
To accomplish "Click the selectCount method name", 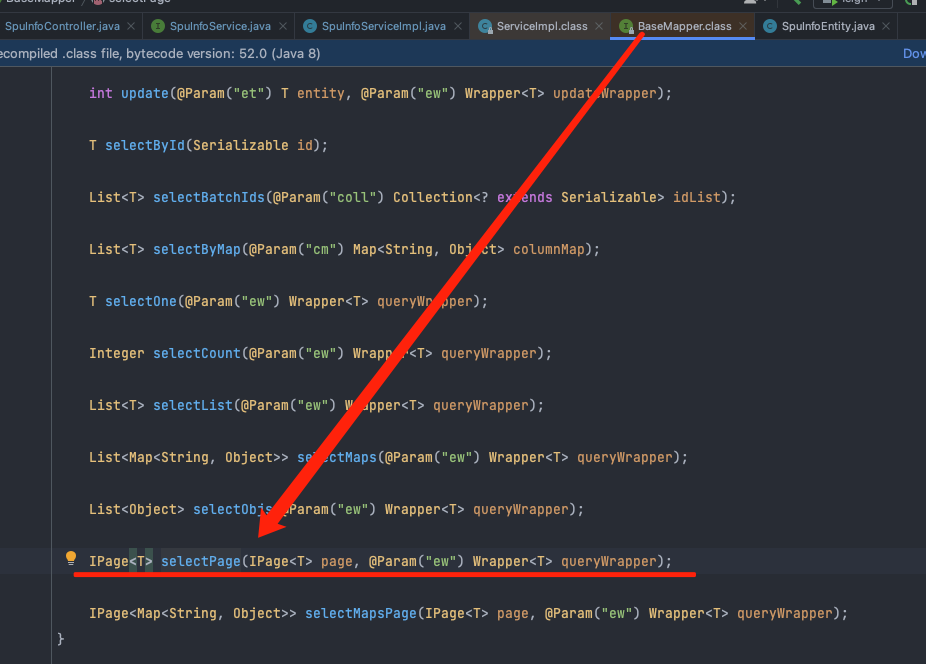I will 197,353.
